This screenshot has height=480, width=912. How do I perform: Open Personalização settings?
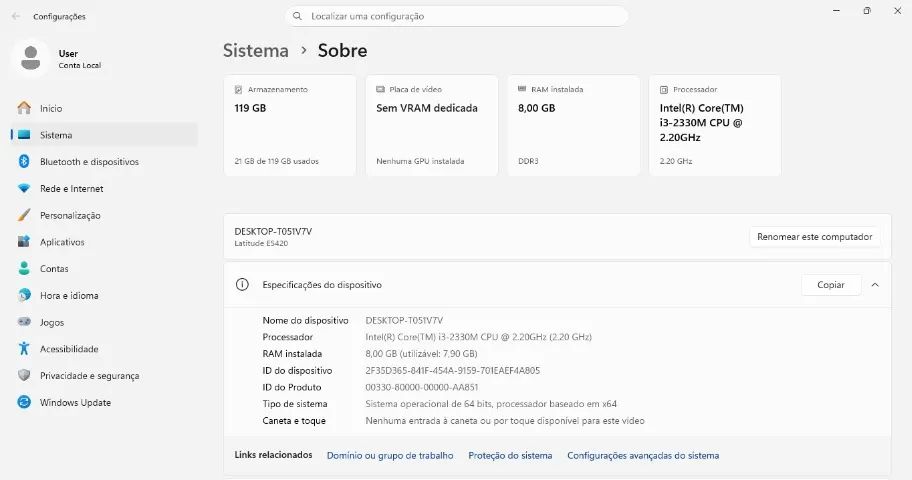(105, 215)
